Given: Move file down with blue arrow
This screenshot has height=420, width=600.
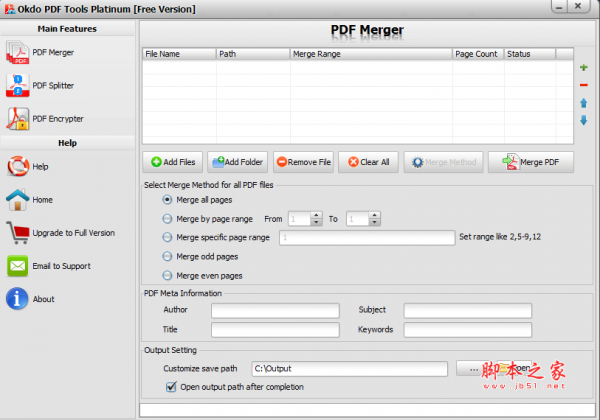Looking at the screenshot, I should point(584,120).
